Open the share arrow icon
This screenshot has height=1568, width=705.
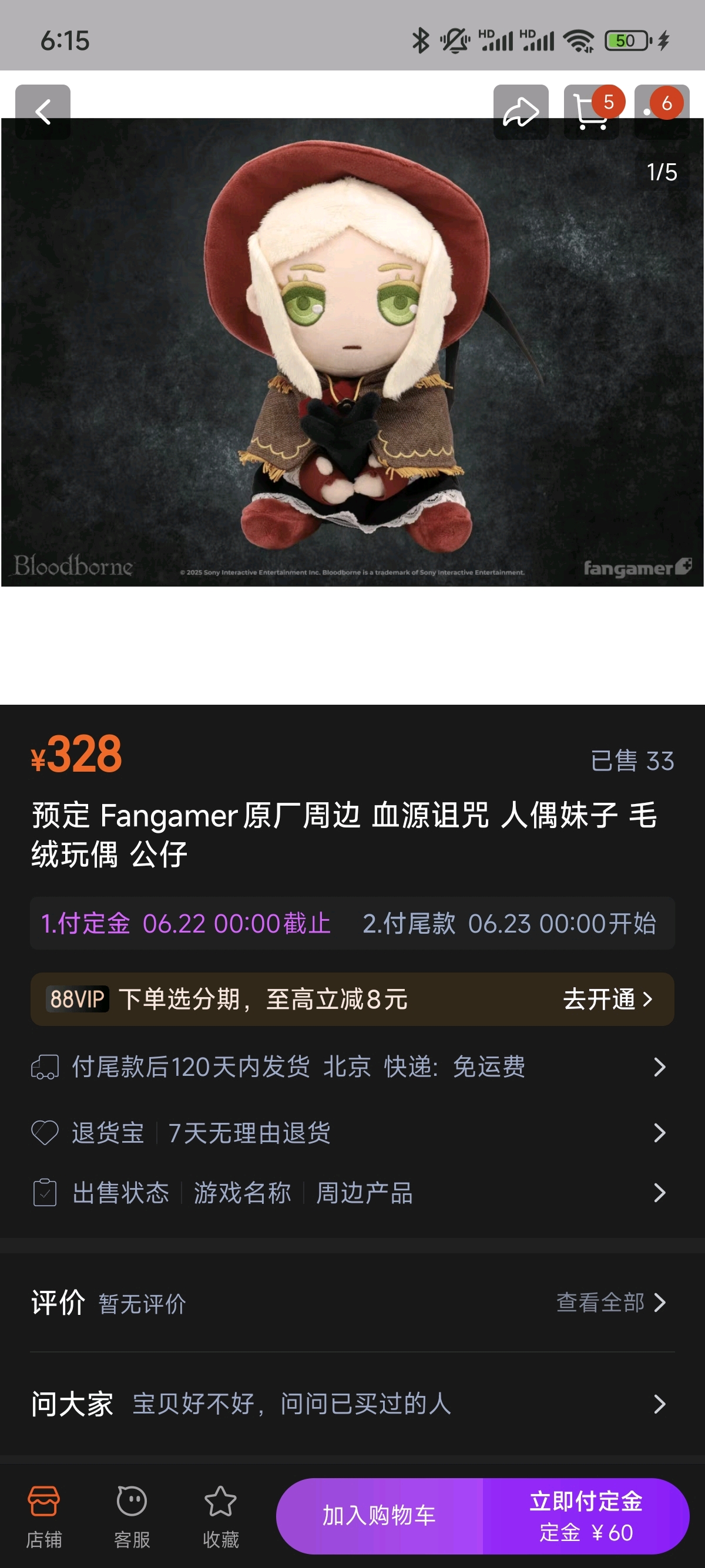click(521, 112)
